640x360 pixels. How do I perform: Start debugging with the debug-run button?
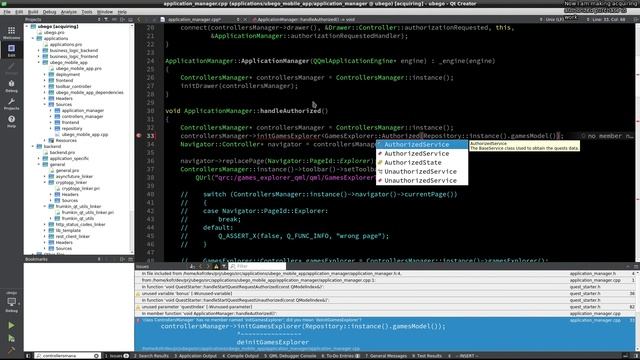pyautogui.click(x=11, y=338)
